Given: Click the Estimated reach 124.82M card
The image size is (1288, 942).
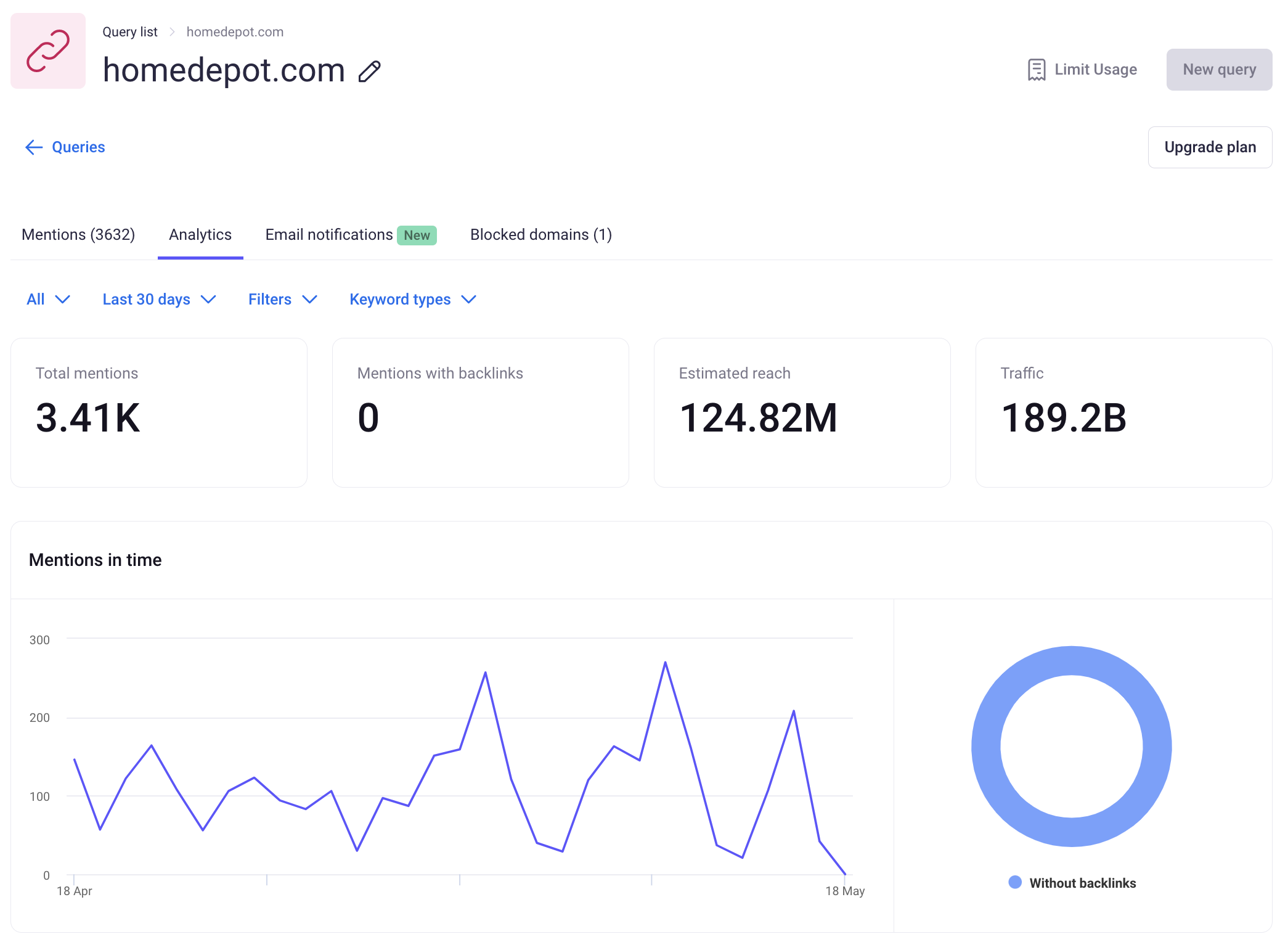Looking at the screenshot, I should [x=802, y=412].
